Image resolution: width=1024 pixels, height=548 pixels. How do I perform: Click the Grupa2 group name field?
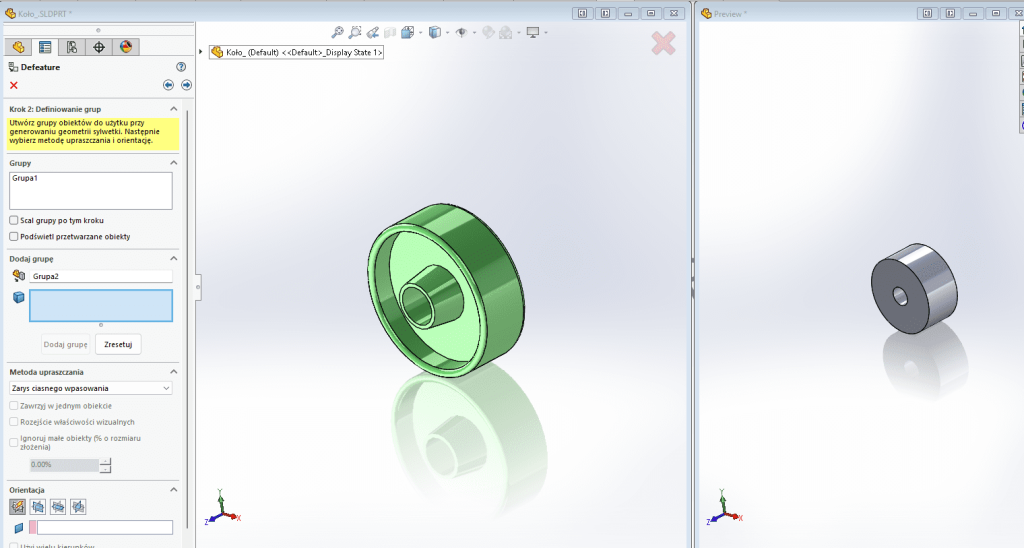(x=100, y=276)
